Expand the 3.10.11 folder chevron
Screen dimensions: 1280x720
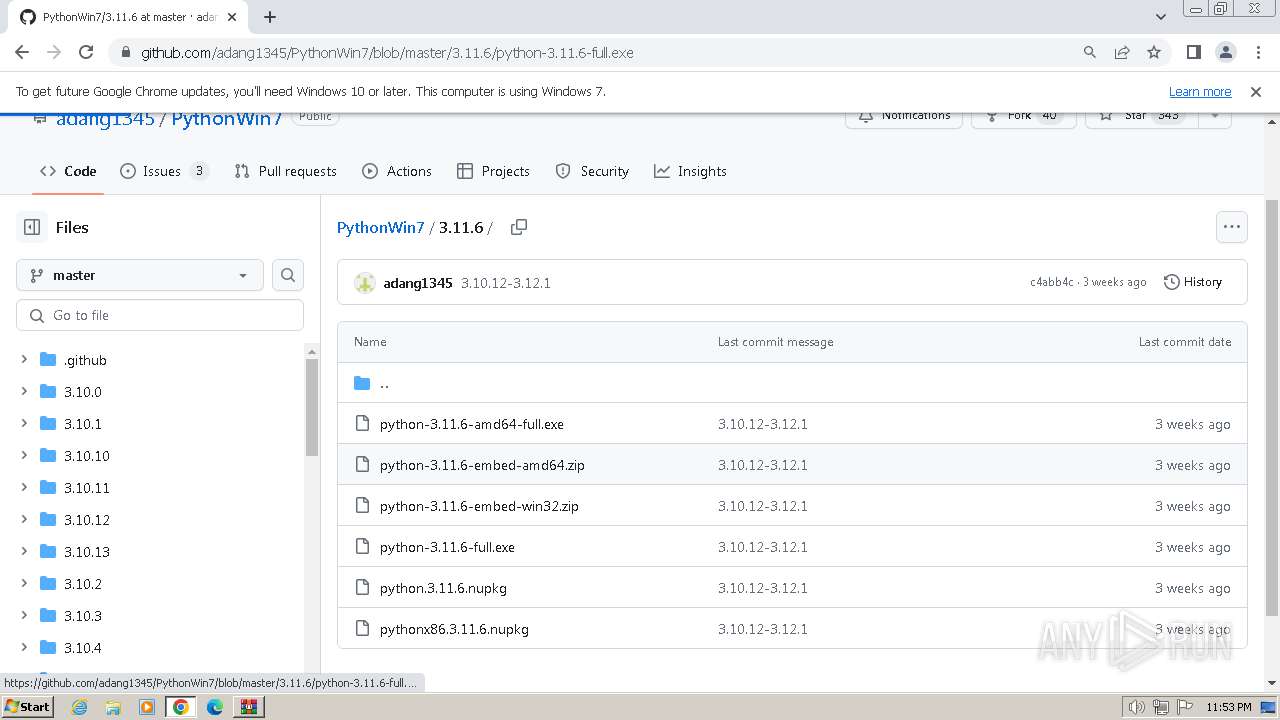[x=24, y=488]
